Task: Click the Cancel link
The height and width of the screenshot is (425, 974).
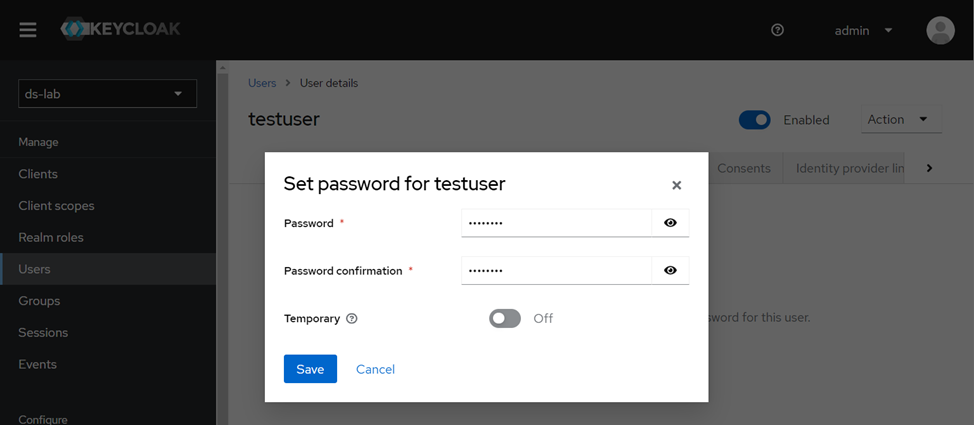Action: pyautogui.click(x=375, y=369)
